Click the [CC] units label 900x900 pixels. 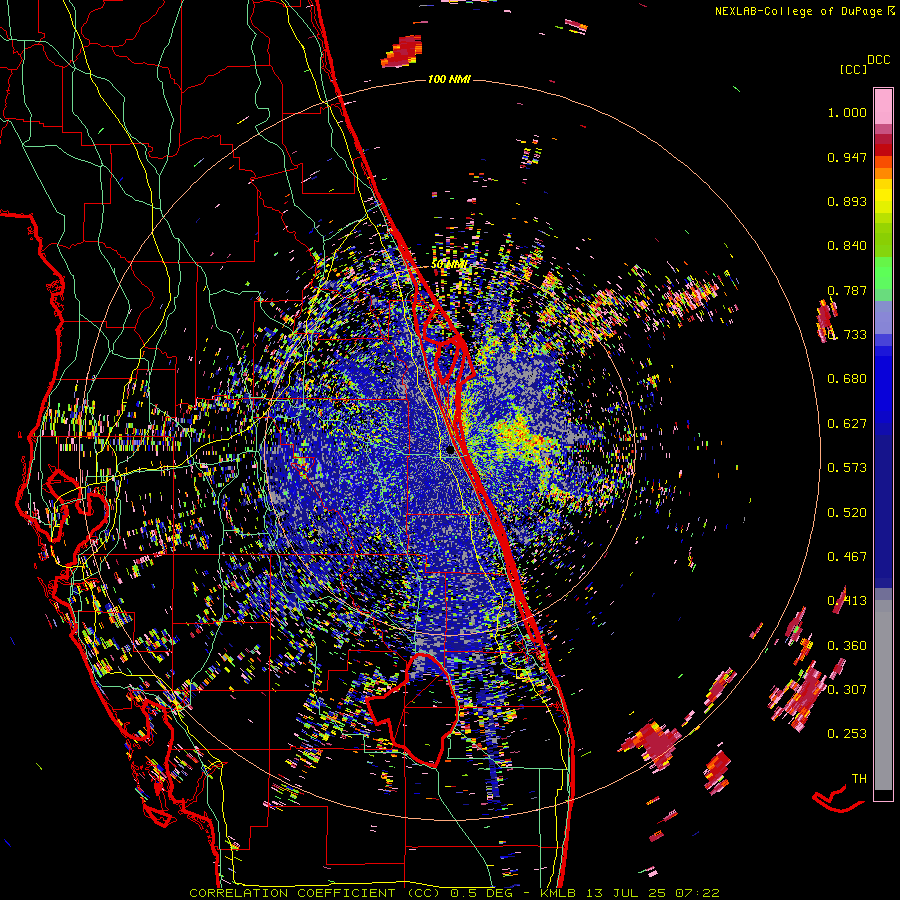click(x=853, y=69)
